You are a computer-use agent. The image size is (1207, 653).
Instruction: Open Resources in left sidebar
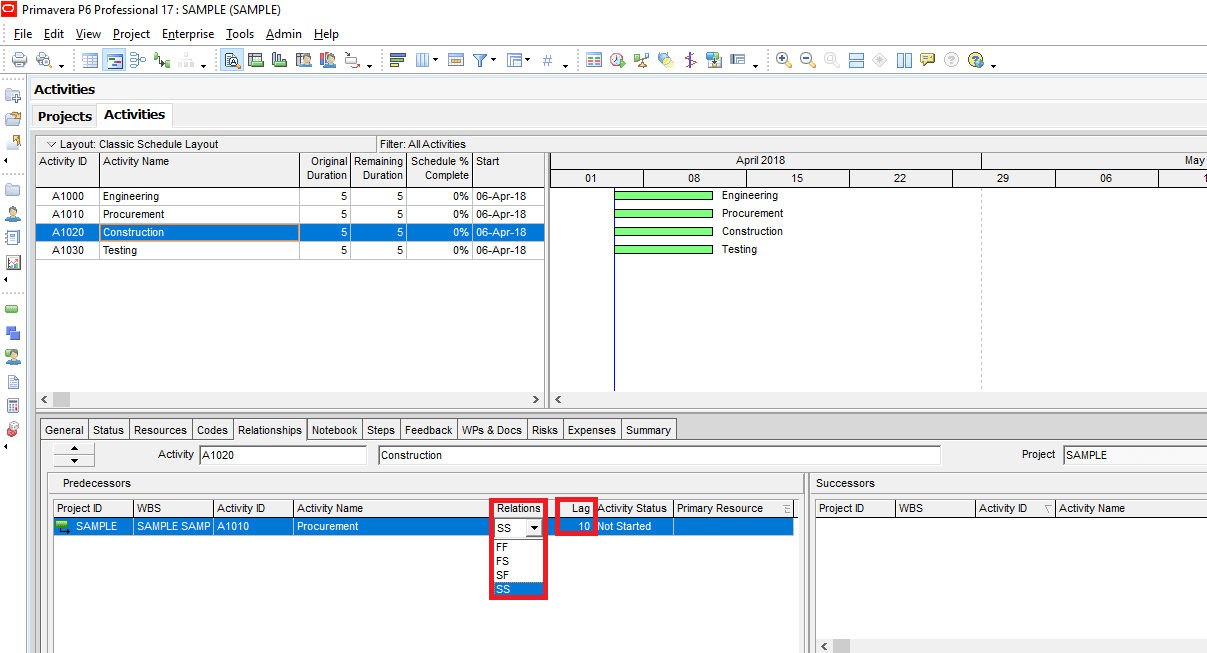(13, 214)
